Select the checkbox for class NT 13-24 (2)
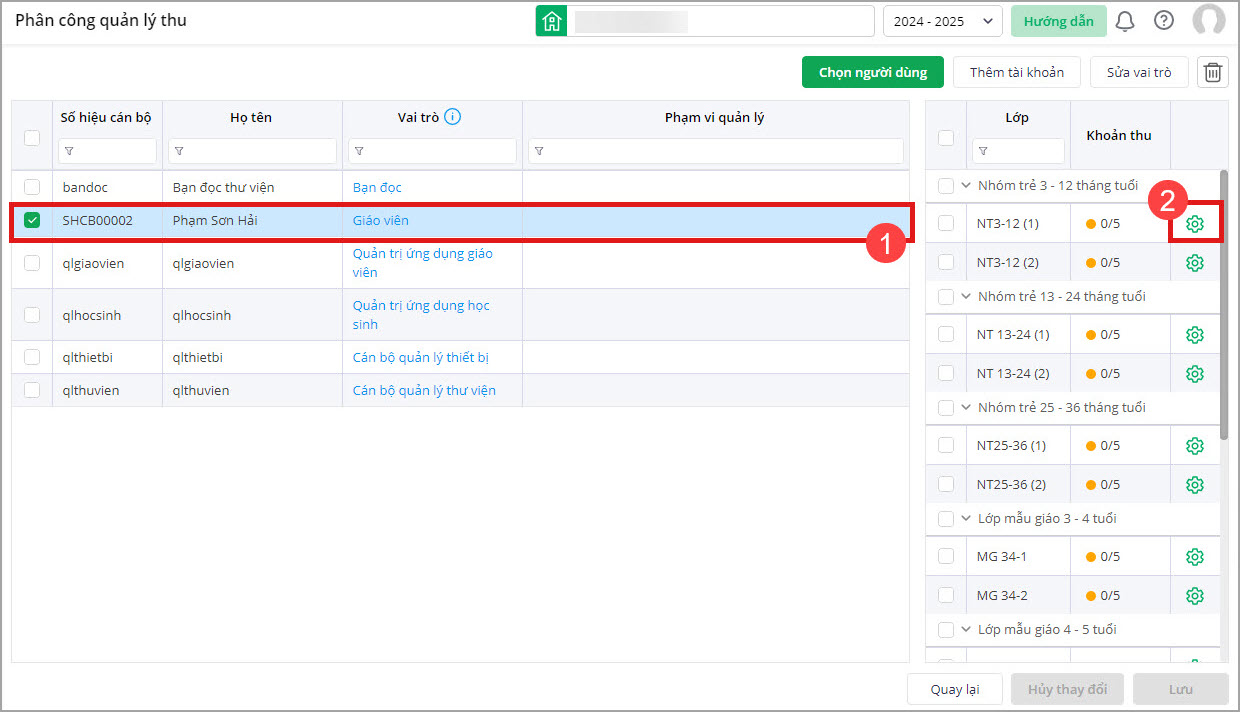 tap(946, 373)
